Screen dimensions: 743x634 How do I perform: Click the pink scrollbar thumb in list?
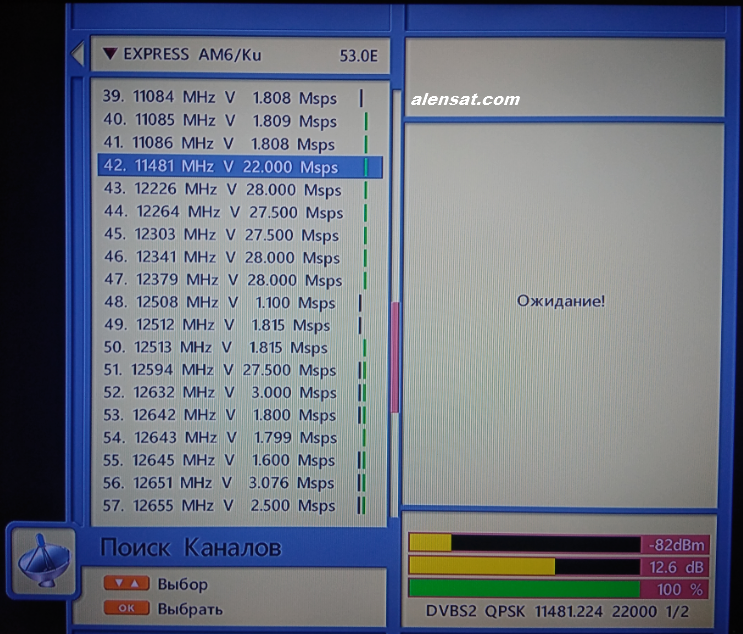click(x=395, y=357)
